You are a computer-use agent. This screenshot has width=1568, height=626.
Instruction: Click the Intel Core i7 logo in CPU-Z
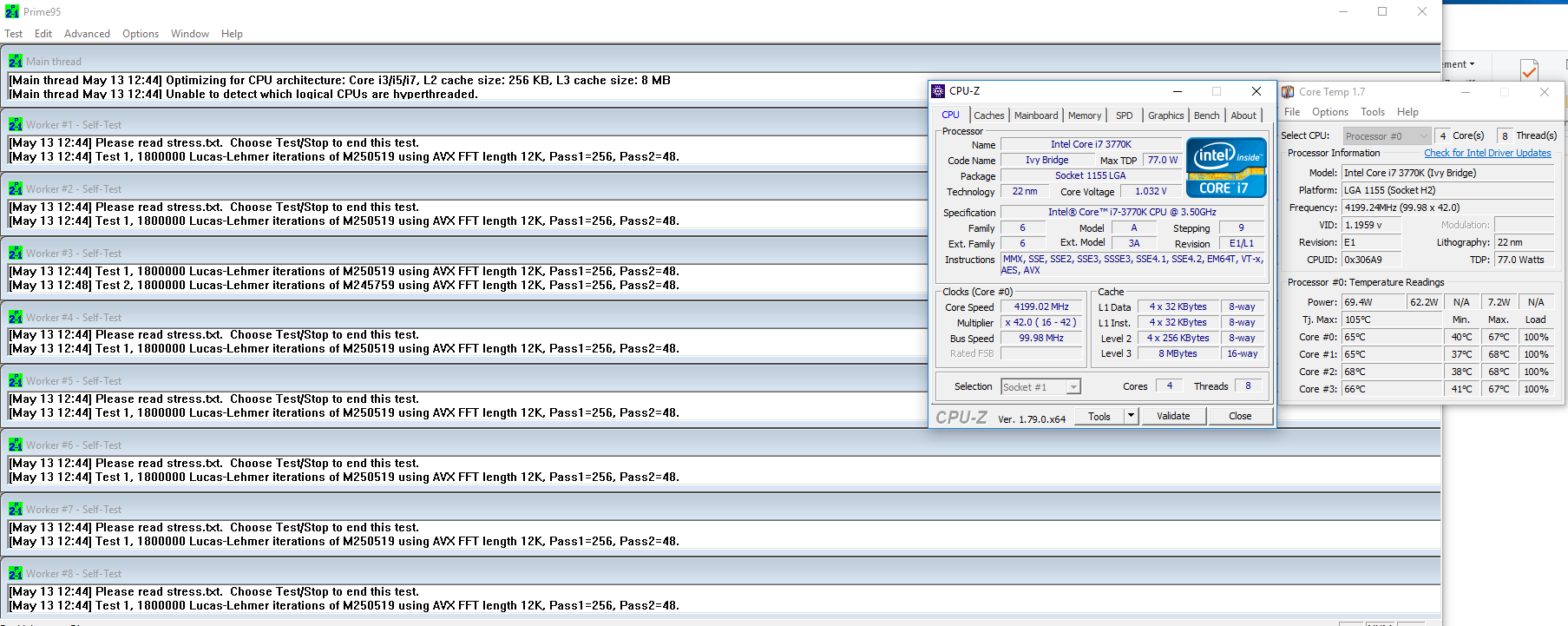tap(1226, 167)
